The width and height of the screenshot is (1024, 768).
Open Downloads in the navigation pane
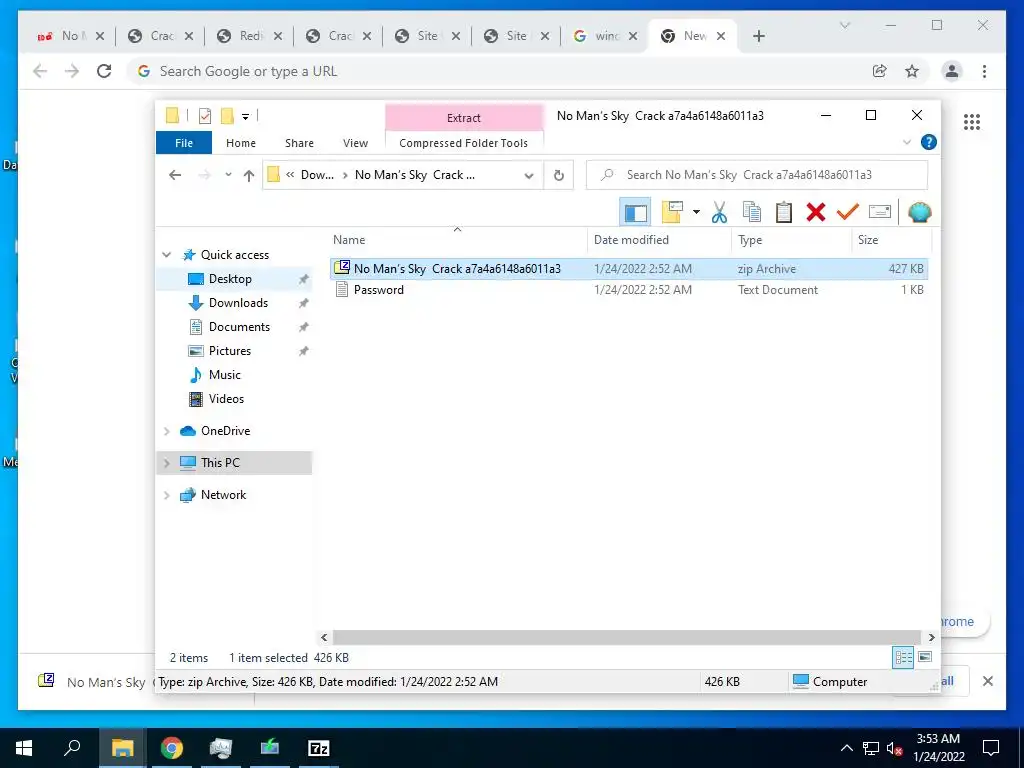click(238, 303)
